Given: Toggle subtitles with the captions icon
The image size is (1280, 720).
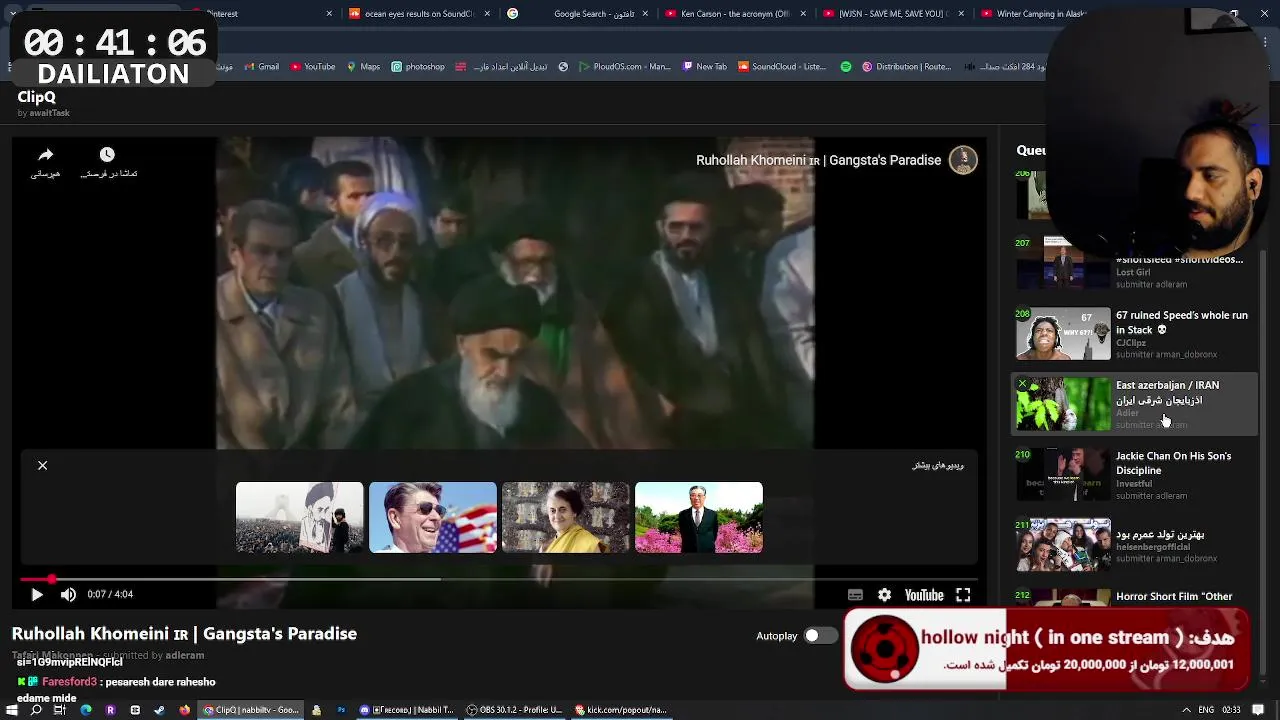Looking at the screenshot, I should click(855, 595).
